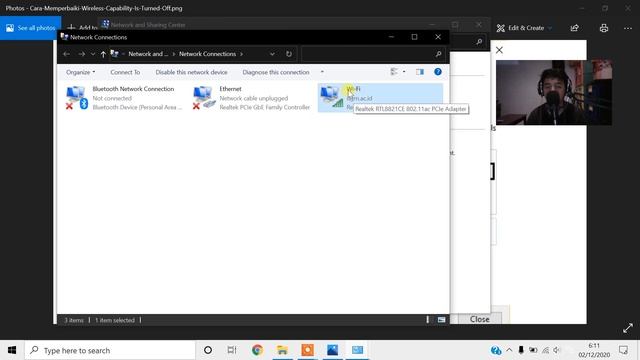Image resolution: width=640 pixels, height=360 pixels.
Task: Click Diagnose this connection
Action: 276,72
